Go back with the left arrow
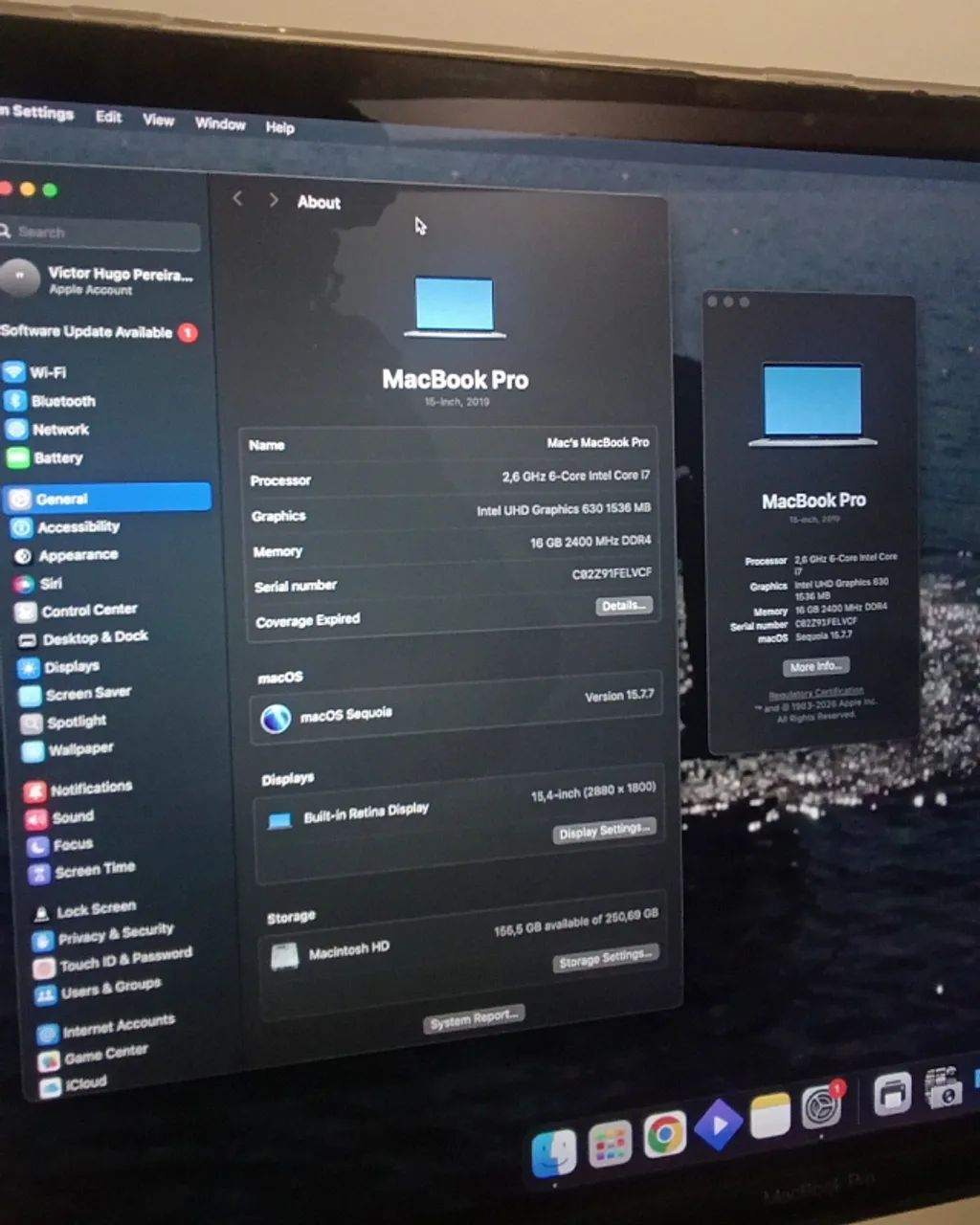This screenshot has width=980, height=1225. 237,198
